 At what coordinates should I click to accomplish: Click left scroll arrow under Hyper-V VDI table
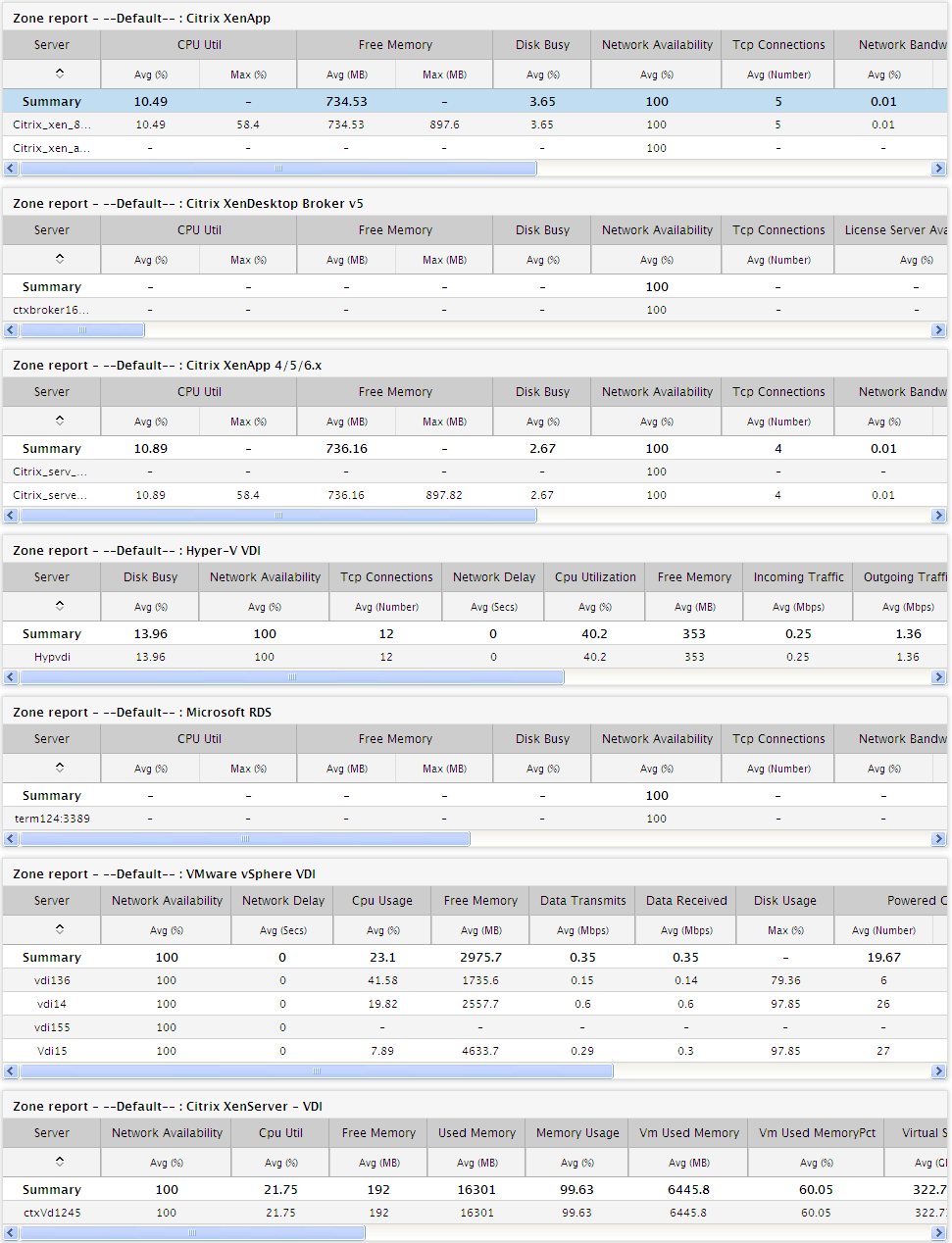[x=12, y=677]
